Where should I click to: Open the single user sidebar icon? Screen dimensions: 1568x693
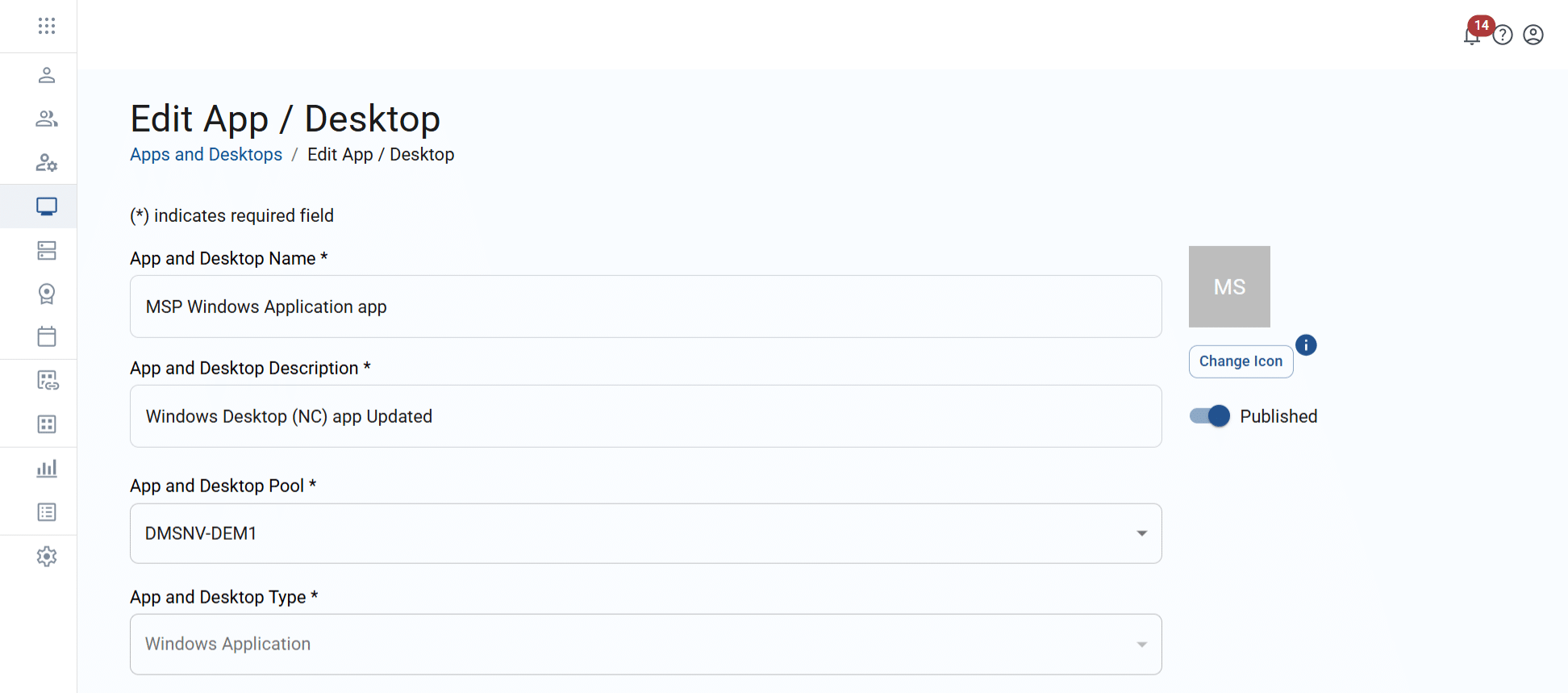pos(47,75)
